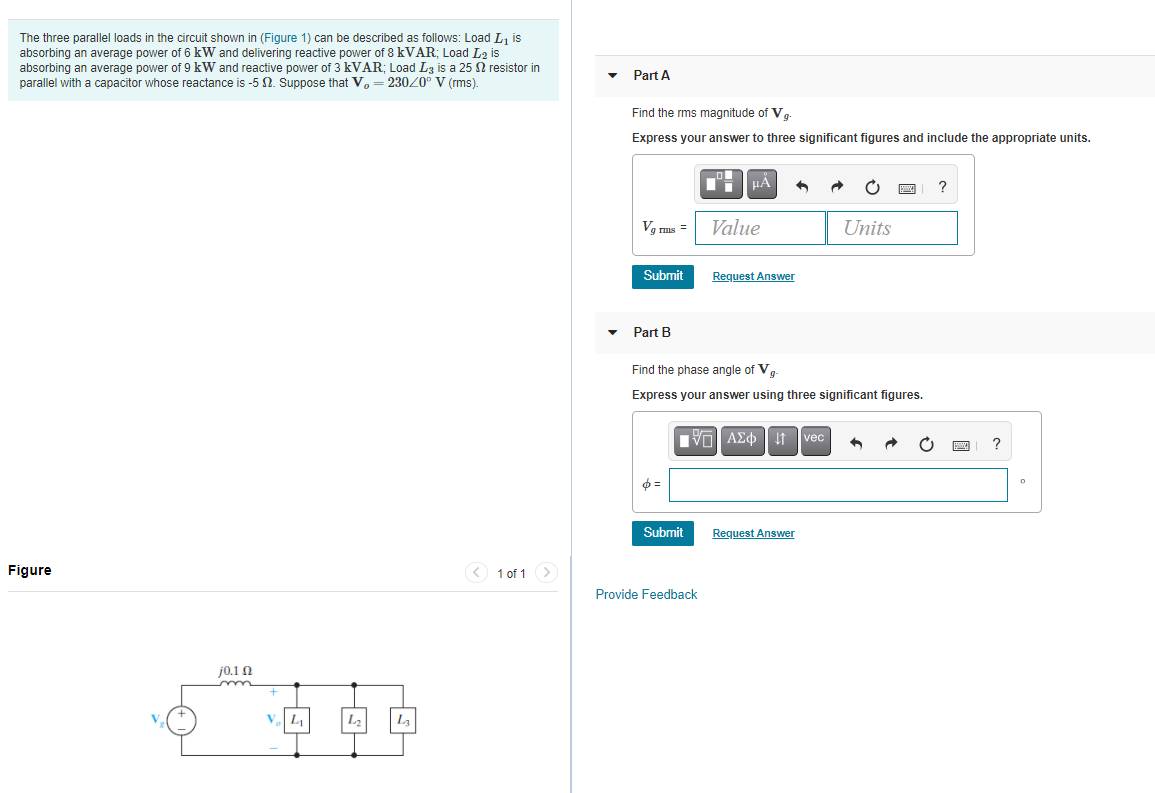
Task: Click the next figure arrow
Action: pyautogui.click(x=546, y=573)
